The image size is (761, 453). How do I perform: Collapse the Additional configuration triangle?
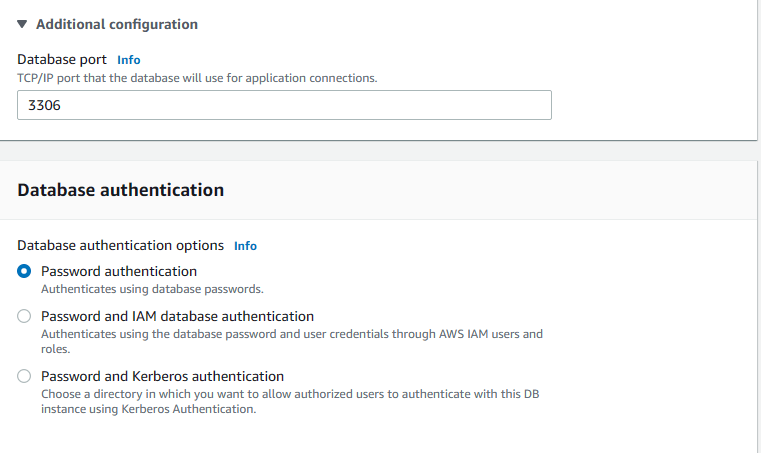23,24
